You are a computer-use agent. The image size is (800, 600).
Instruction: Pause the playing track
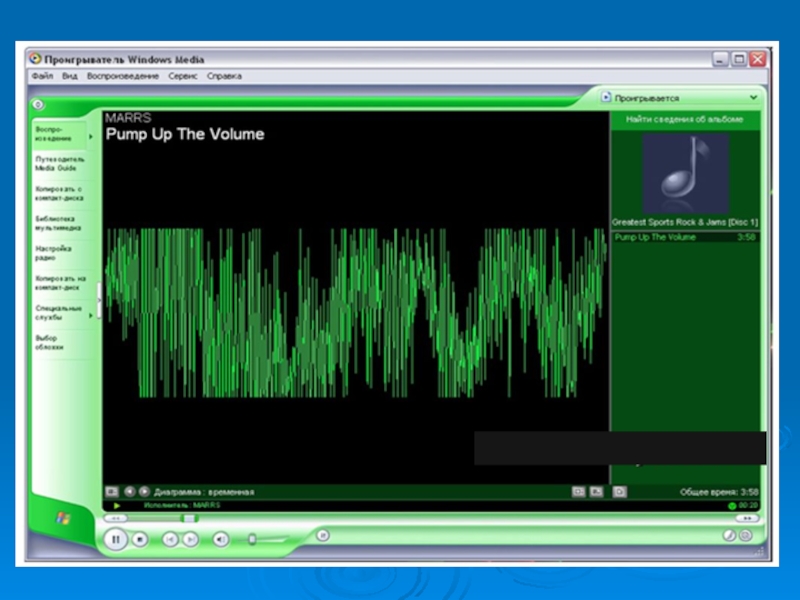(116, 539)
